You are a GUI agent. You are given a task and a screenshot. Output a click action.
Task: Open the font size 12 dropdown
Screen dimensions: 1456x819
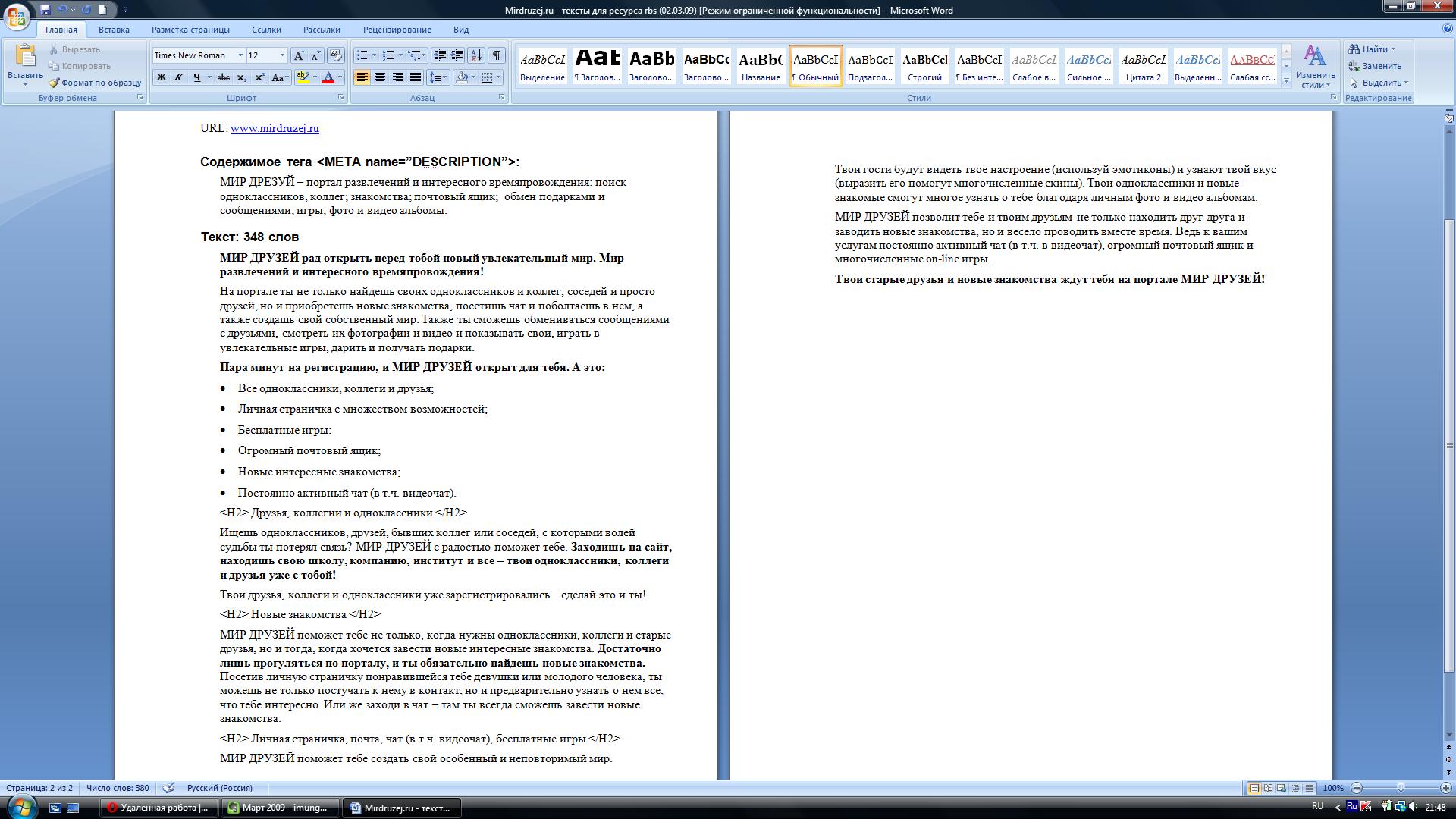[282, 55]
